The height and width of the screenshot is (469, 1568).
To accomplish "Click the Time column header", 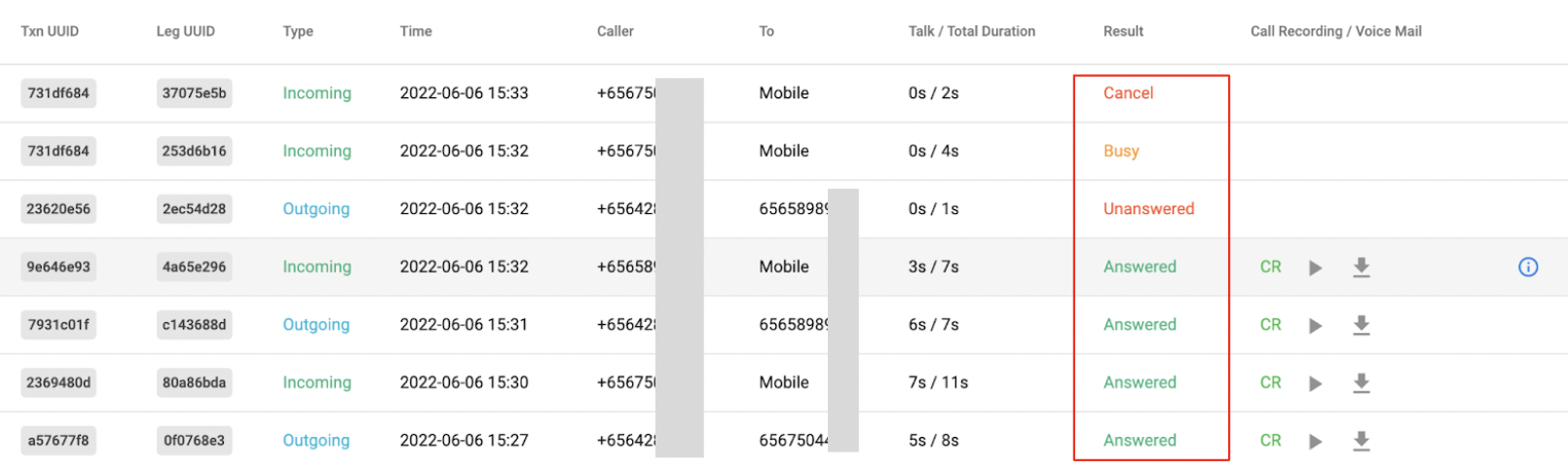I will tap(416, 31).
